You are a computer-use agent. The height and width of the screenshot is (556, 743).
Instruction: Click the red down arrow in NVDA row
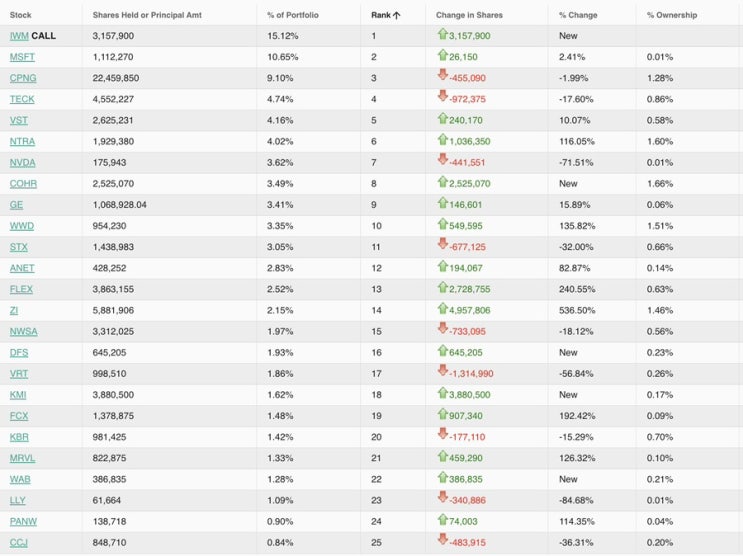pos(442,161)
